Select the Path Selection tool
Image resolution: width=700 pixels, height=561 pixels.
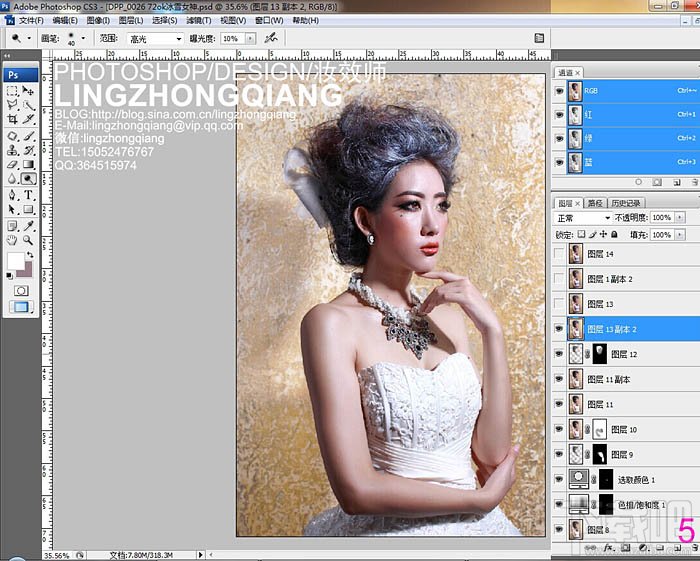(x=12, y=209)
